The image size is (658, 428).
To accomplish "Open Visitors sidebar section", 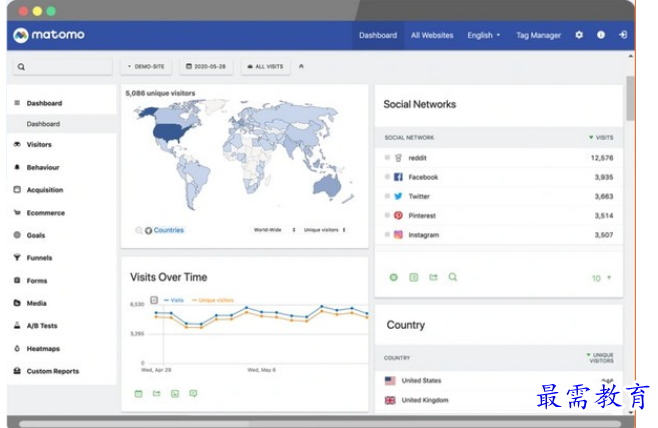I will (x=39, y=144).
